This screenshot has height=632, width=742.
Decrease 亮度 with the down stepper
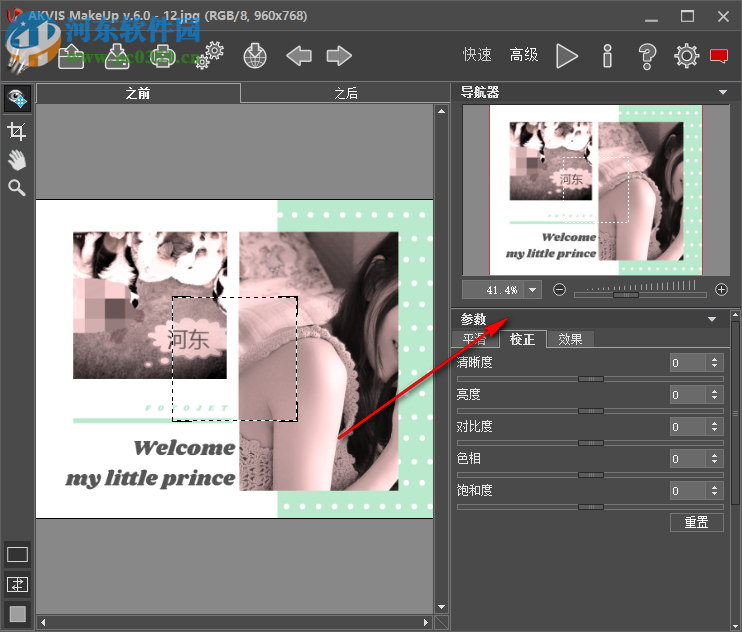[715, 400]
